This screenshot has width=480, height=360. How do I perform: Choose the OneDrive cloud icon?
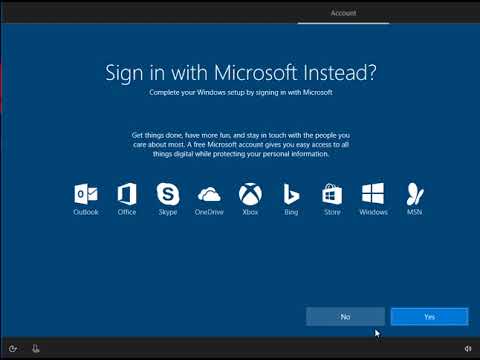point(209,195)
